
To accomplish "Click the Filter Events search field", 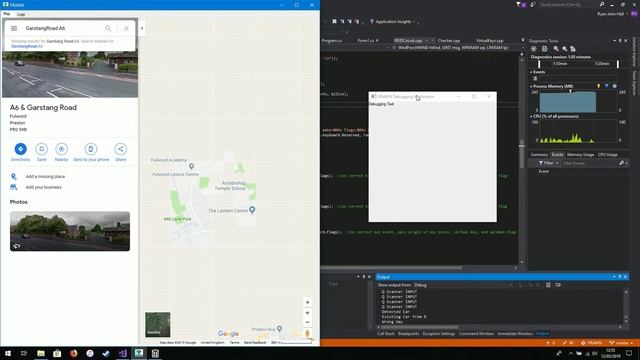I will 590,163.
